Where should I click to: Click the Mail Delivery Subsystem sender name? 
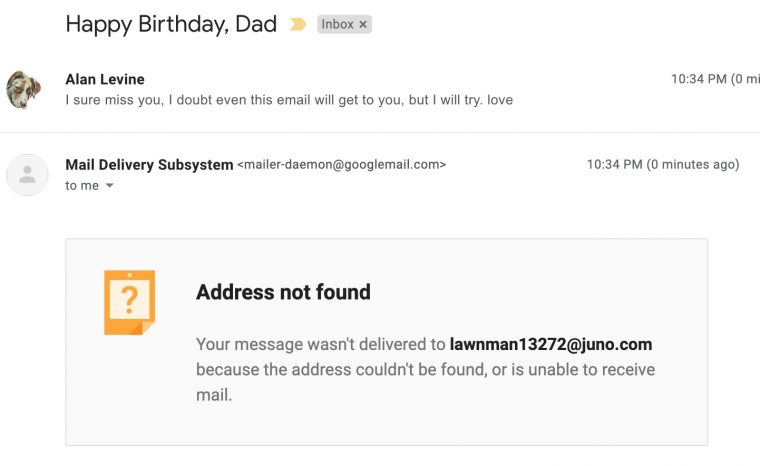(149, 164)
